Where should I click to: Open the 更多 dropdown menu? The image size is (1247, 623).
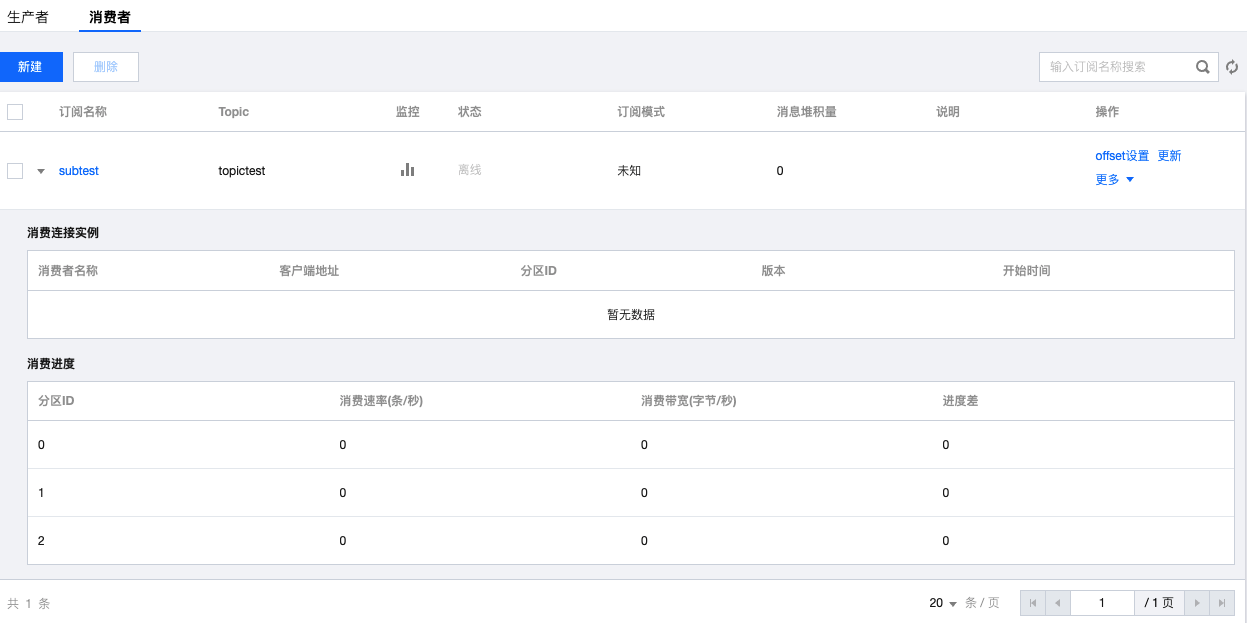(x=1114, y=180)
